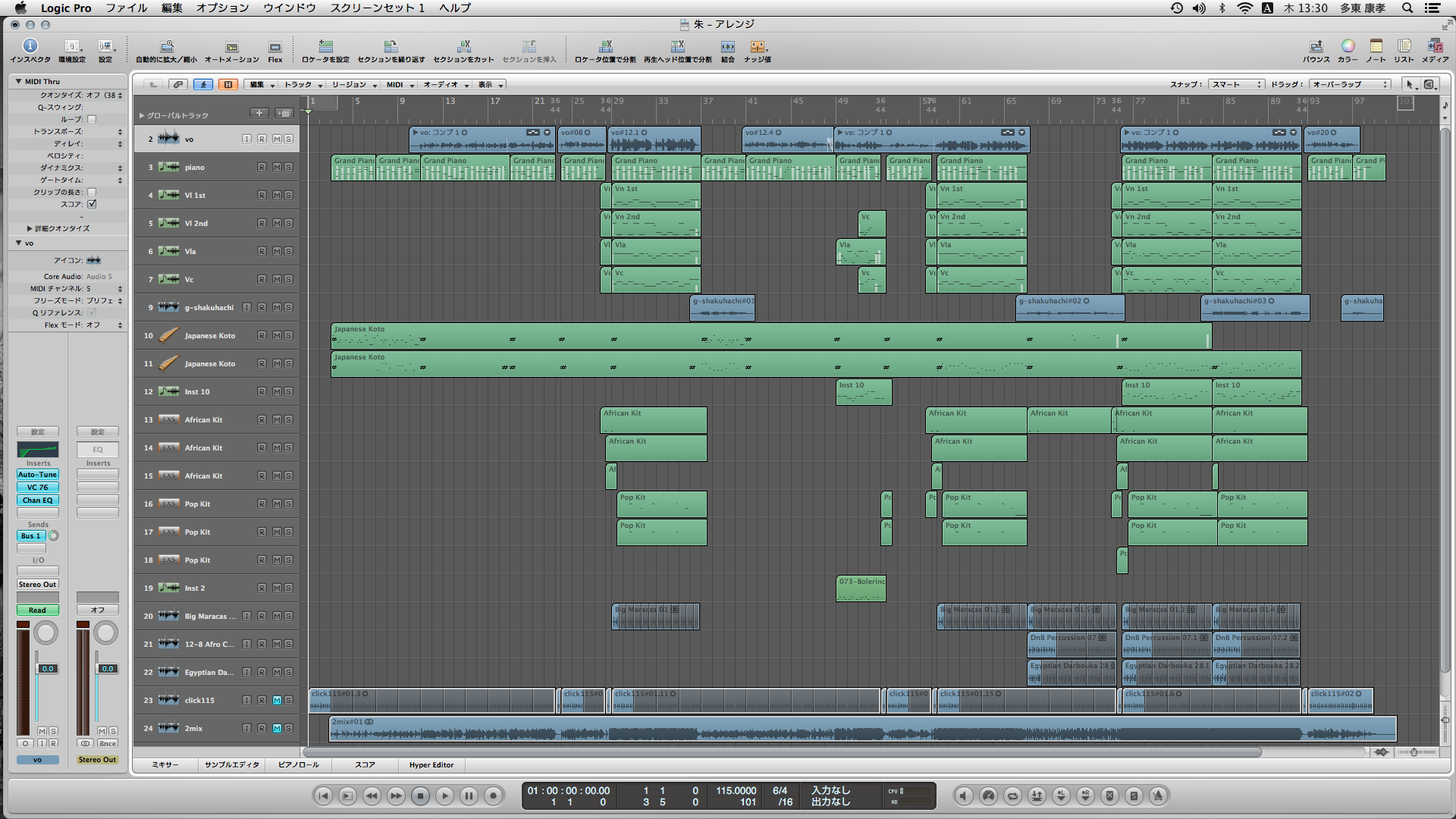Click the セクションをカット cut section icon
The height and width of the screenshot is (819, 1456).
[463, 48]
